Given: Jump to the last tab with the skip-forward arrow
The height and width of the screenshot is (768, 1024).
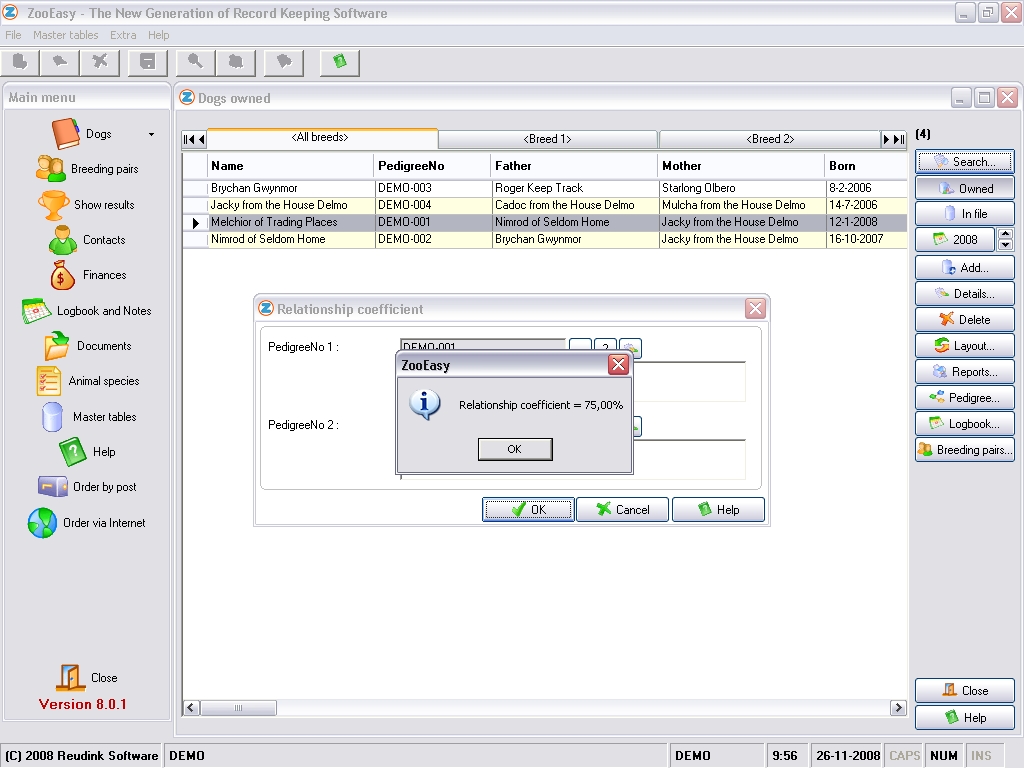Looking at the screenshot, I should pyautogui.click(x=899, y=139).
